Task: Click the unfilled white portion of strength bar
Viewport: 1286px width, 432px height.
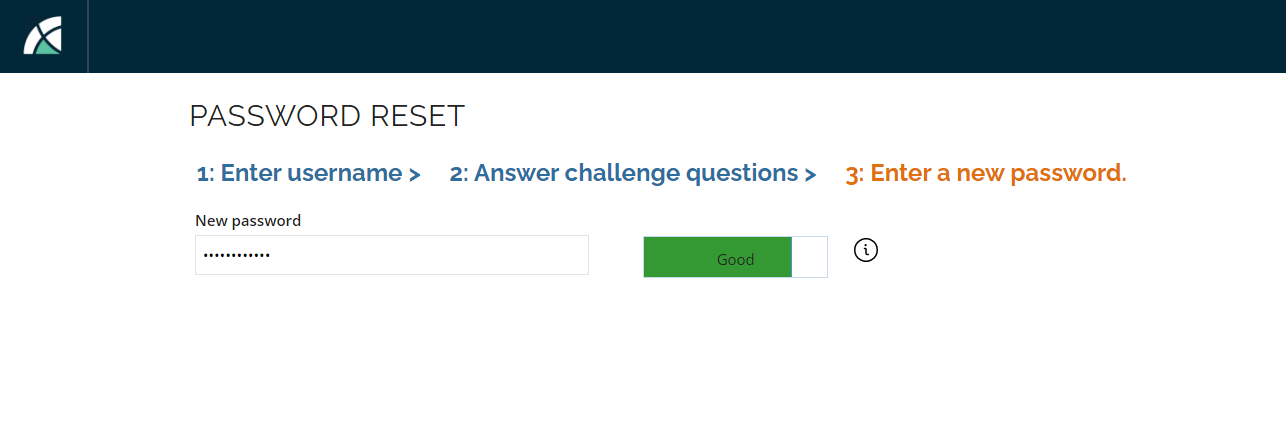Action: [x=809, y=257]
